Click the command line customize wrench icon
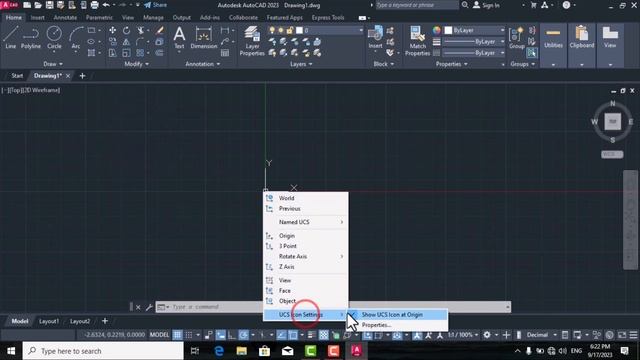This screenshot has height=360, width=640. (149, 307)
